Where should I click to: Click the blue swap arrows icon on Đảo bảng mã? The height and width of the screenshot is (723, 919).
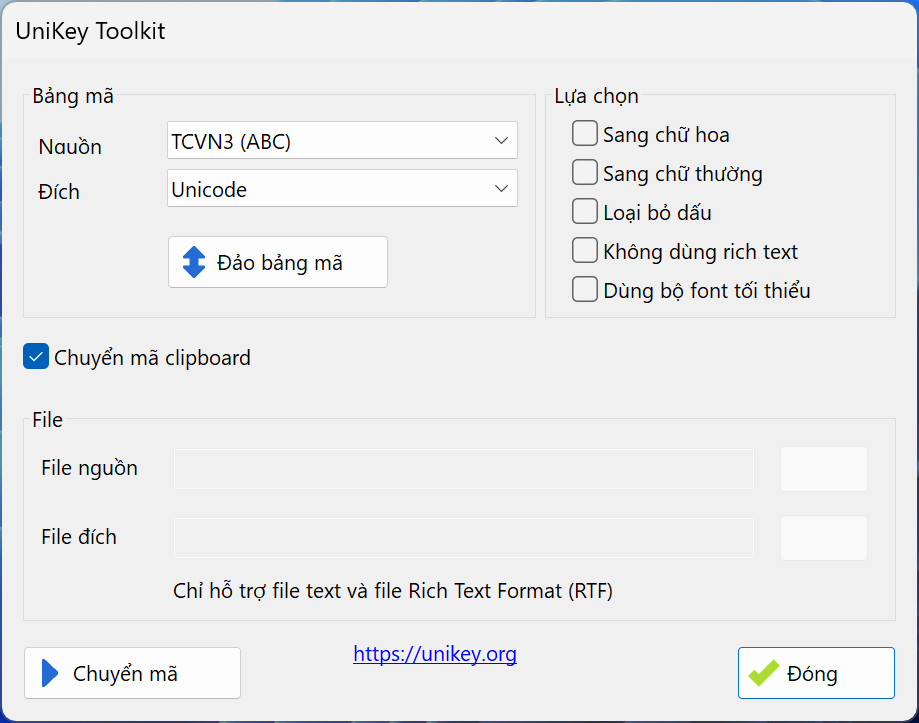pos(196,261)
